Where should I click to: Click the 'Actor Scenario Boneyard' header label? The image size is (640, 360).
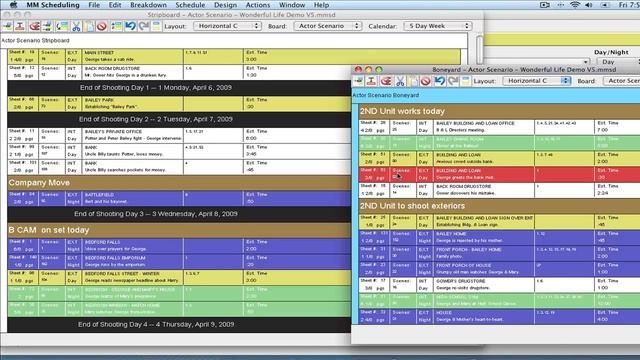385,95
